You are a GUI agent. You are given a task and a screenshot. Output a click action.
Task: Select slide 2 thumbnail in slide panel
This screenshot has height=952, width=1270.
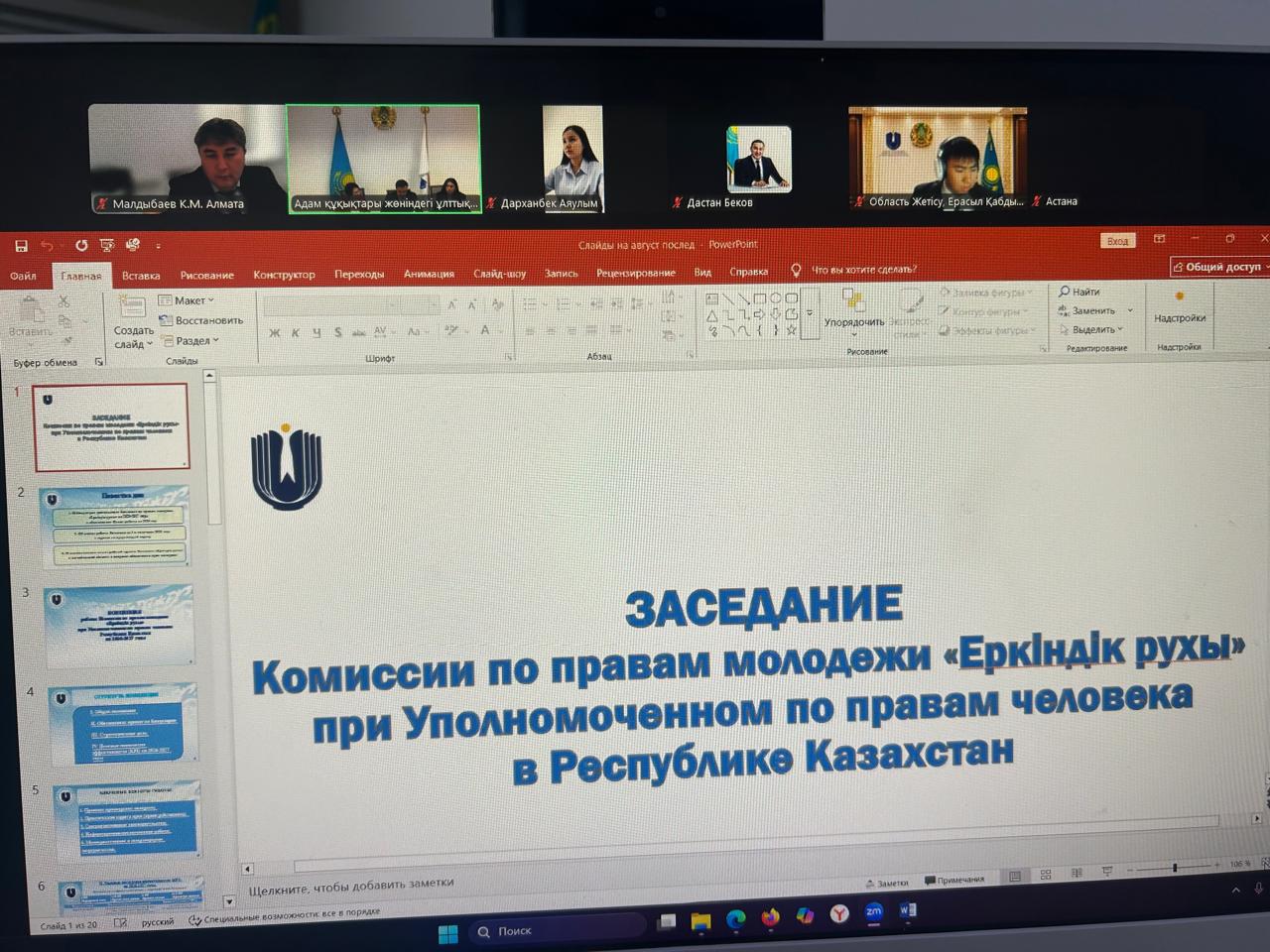(114, 526)
